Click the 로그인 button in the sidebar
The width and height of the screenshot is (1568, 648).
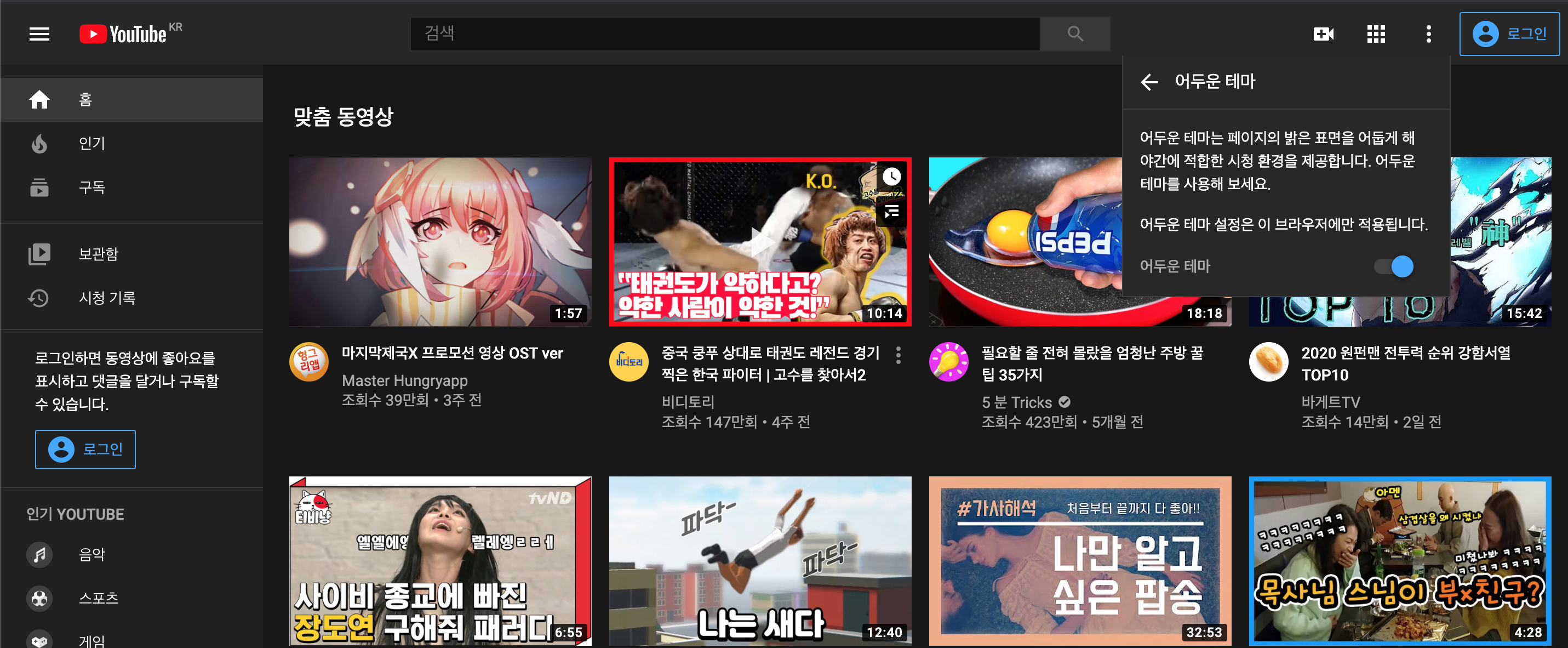click(85, 450)
